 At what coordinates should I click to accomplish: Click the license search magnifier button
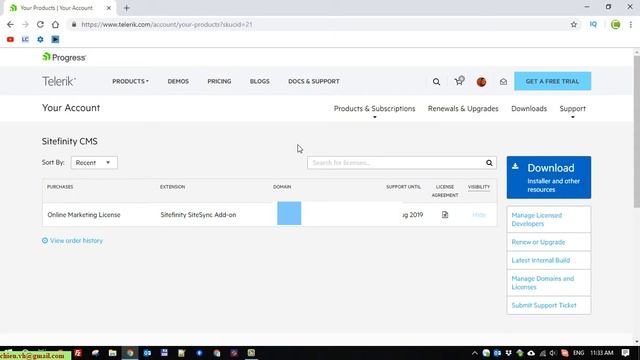point(489,163)
